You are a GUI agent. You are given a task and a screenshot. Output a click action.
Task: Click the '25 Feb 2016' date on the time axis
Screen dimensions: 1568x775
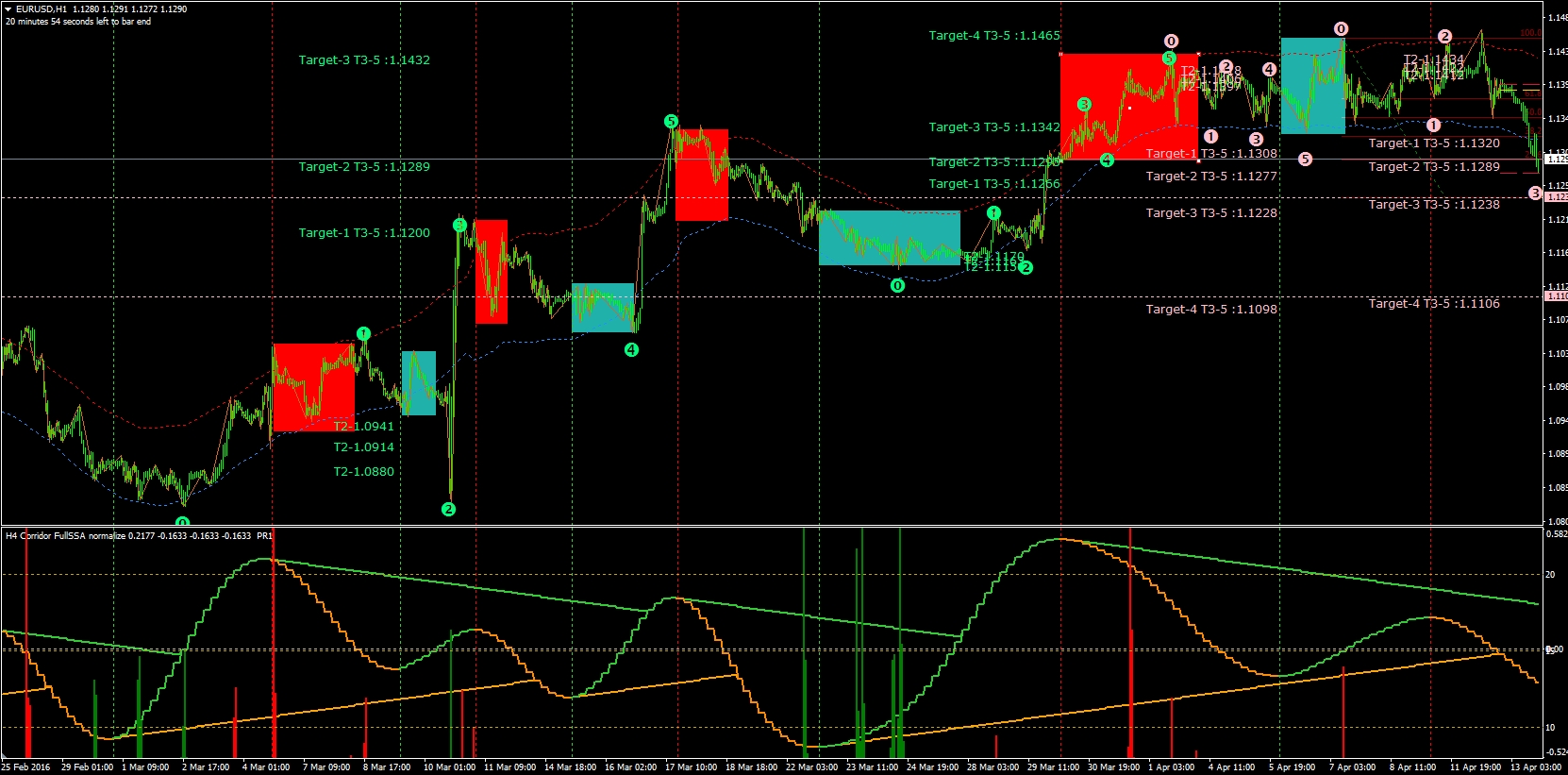pos(26,767)
